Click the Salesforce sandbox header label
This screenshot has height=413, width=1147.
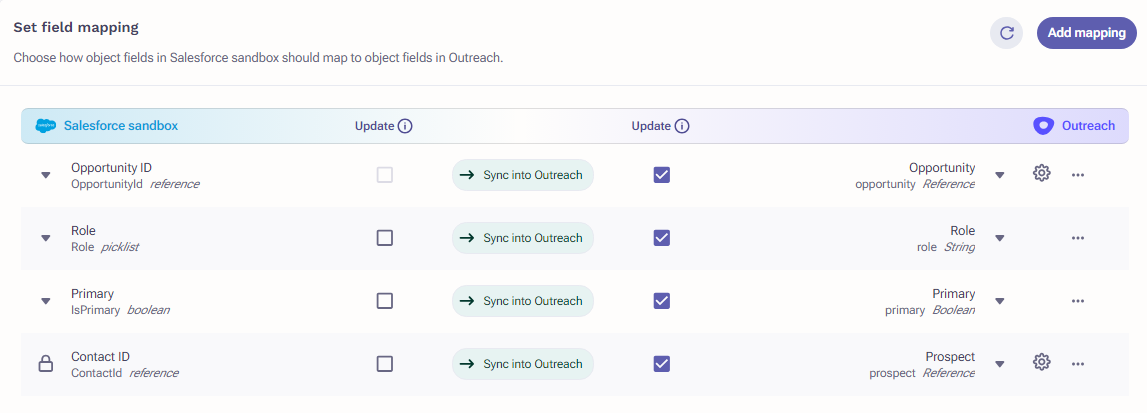click(x=121, y=126)
